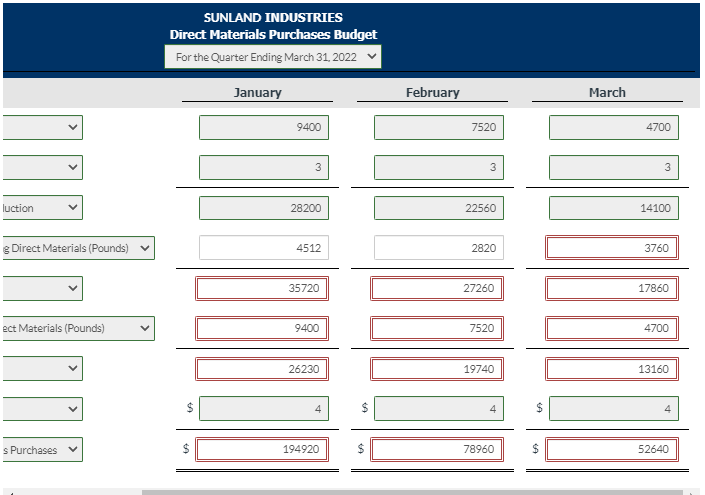Click the January field showing 9400 in first row

(264, 127)
